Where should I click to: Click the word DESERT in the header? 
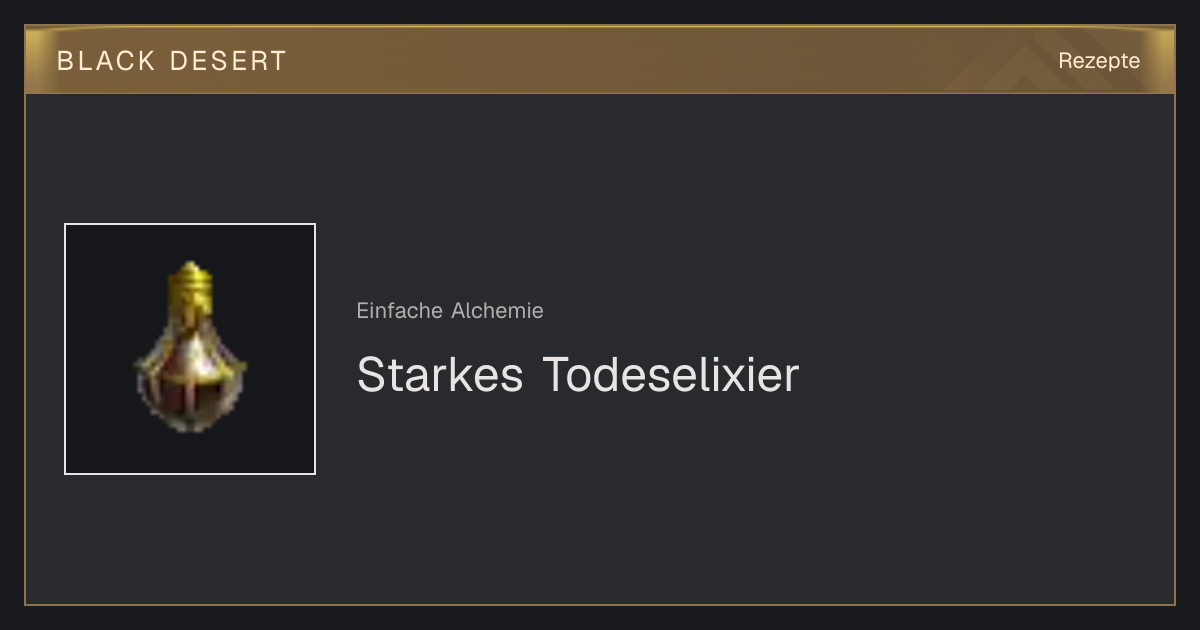pos(229,61)
